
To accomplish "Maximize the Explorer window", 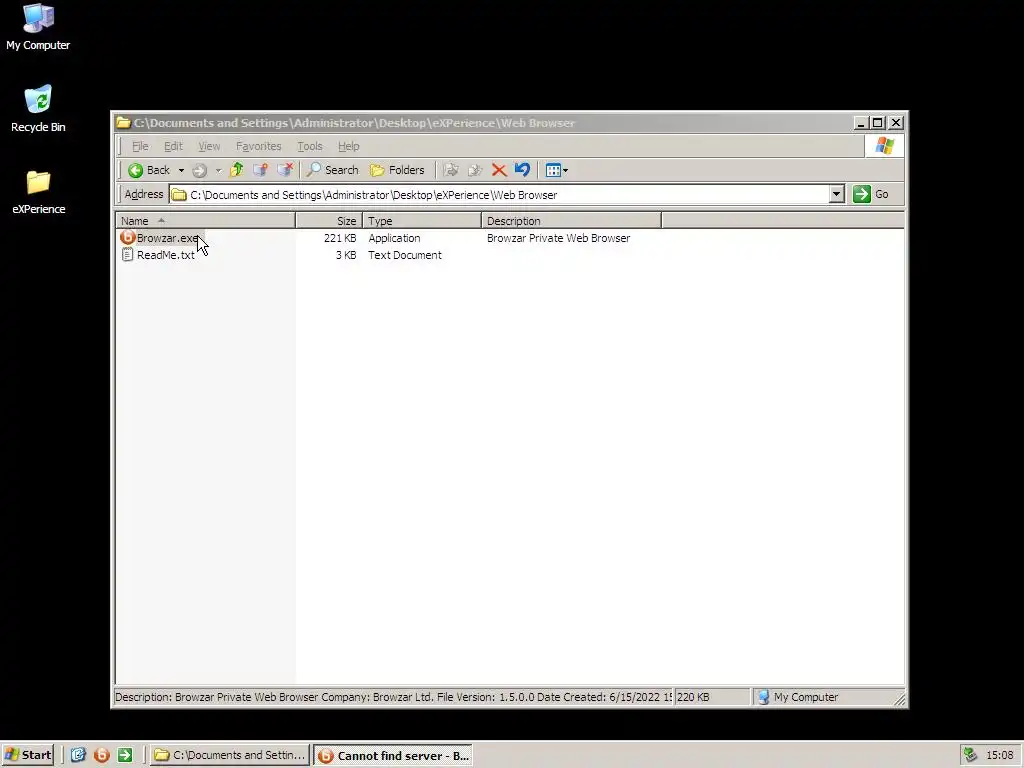I will [x=878, y=123].
